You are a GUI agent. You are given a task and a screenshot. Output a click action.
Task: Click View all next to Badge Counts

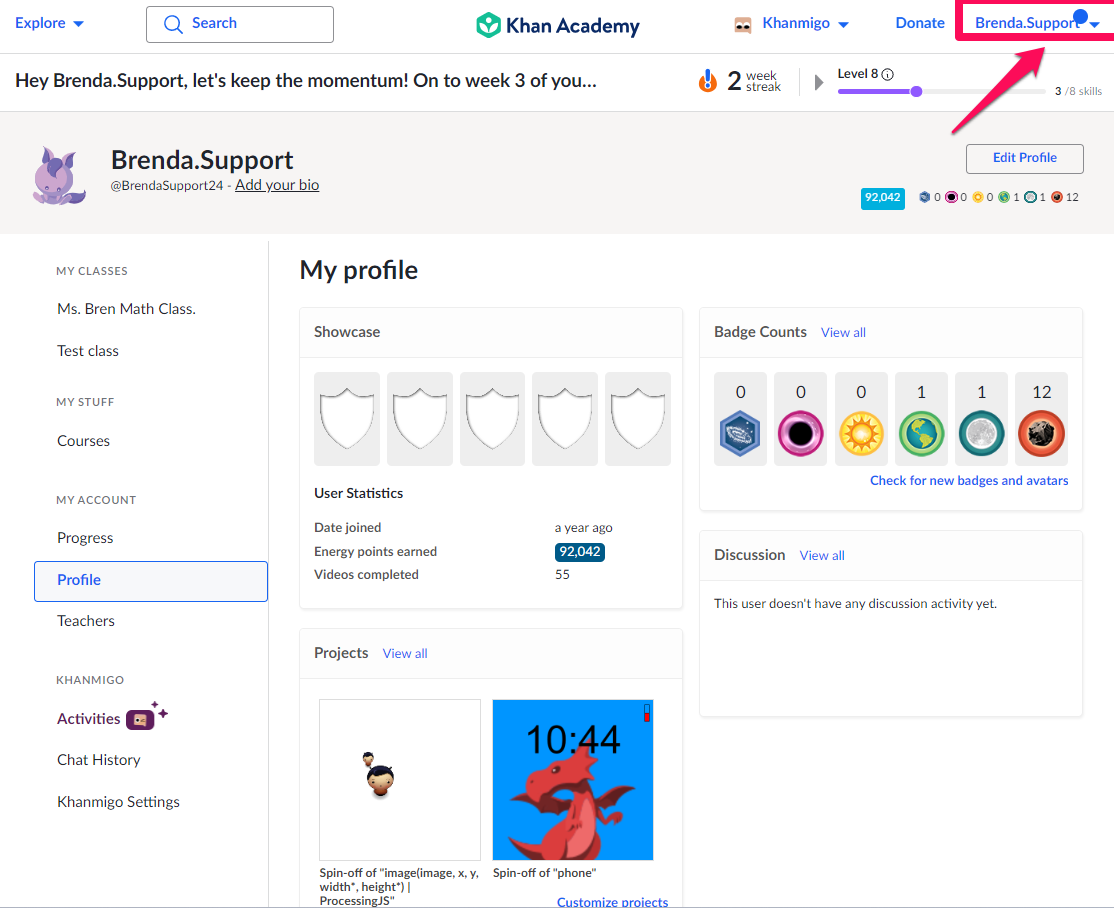[843, 333]
